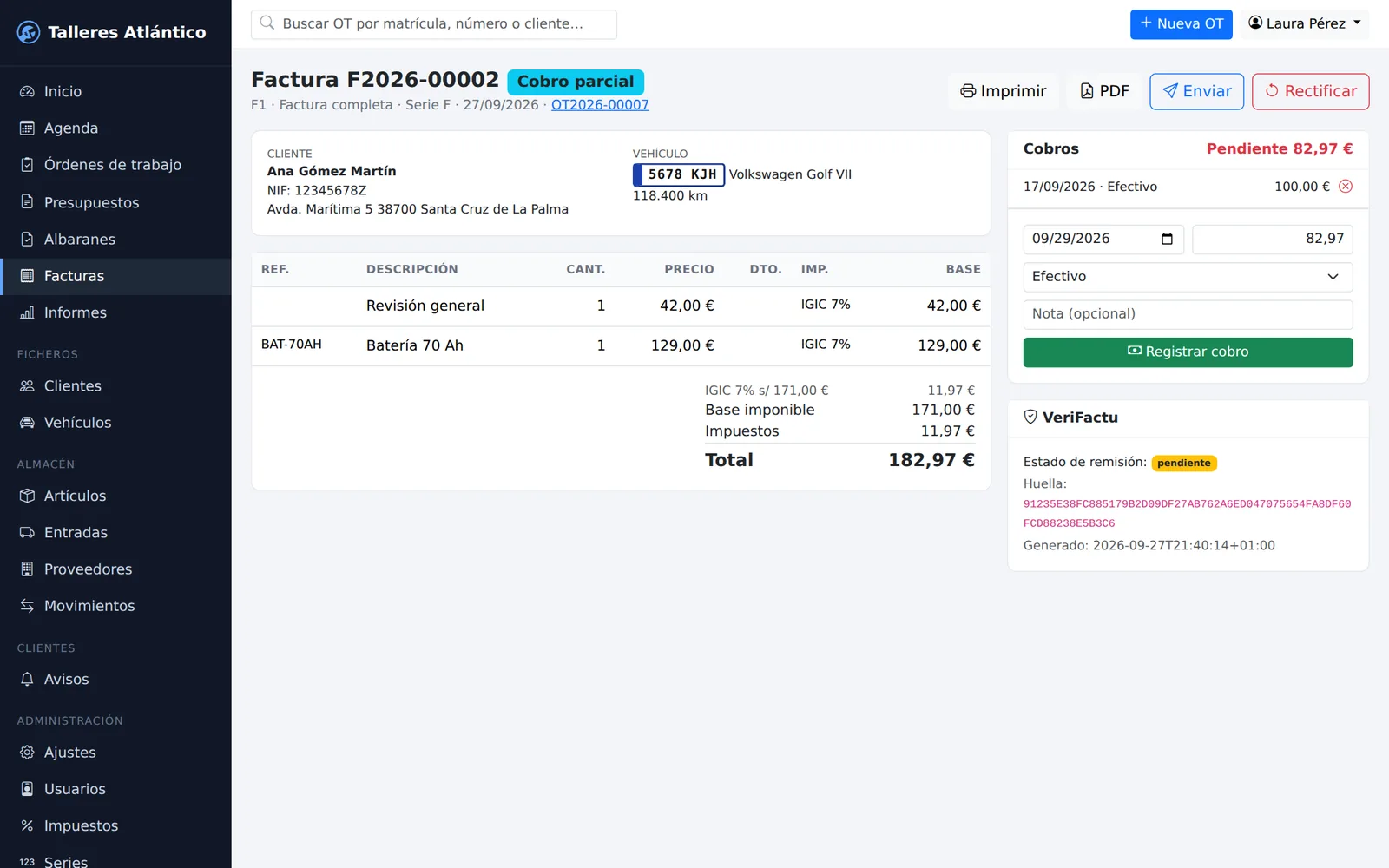Open work order link OT2026-00007
1389x868 pixels.
[600, 105]
